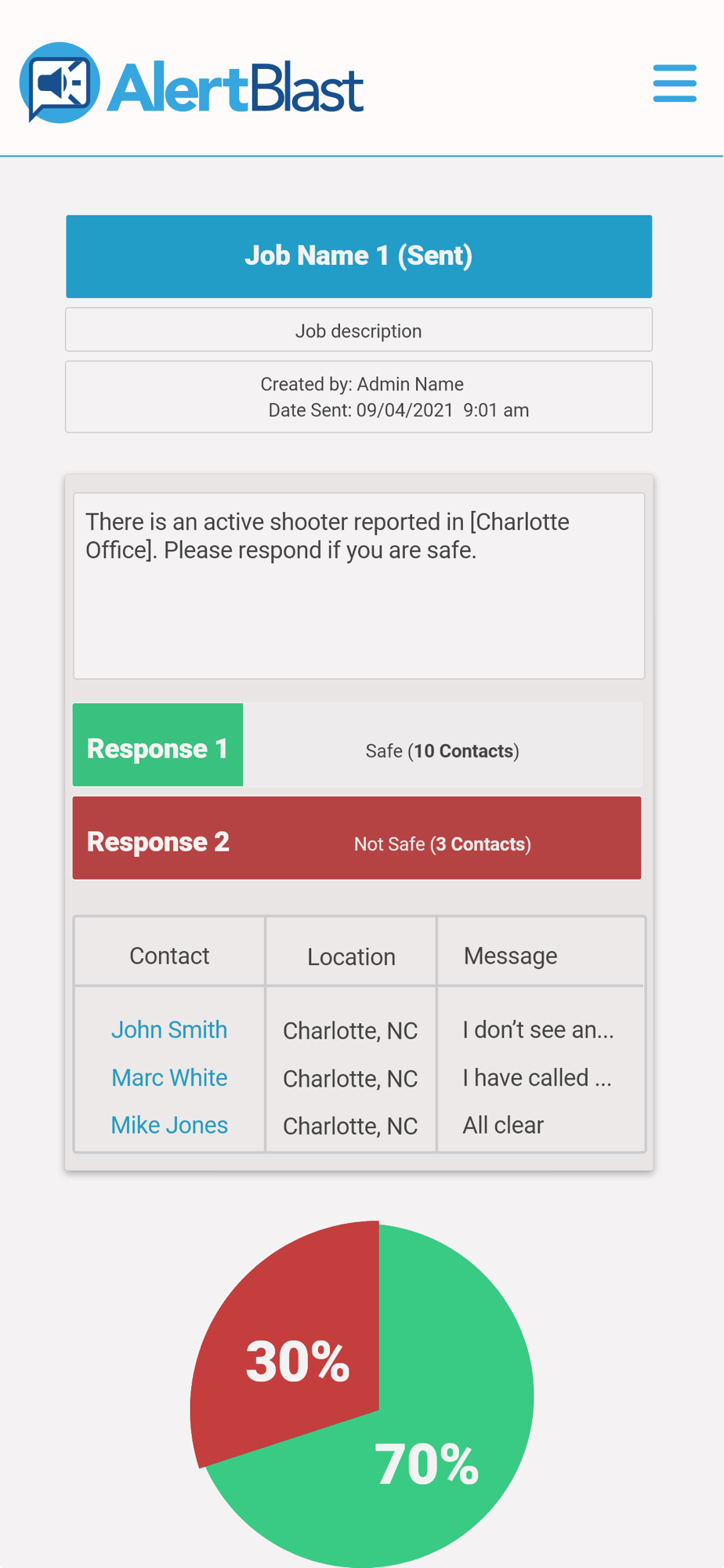Open Marc White contact link
724x1568 pixels.
(169, 1077)
